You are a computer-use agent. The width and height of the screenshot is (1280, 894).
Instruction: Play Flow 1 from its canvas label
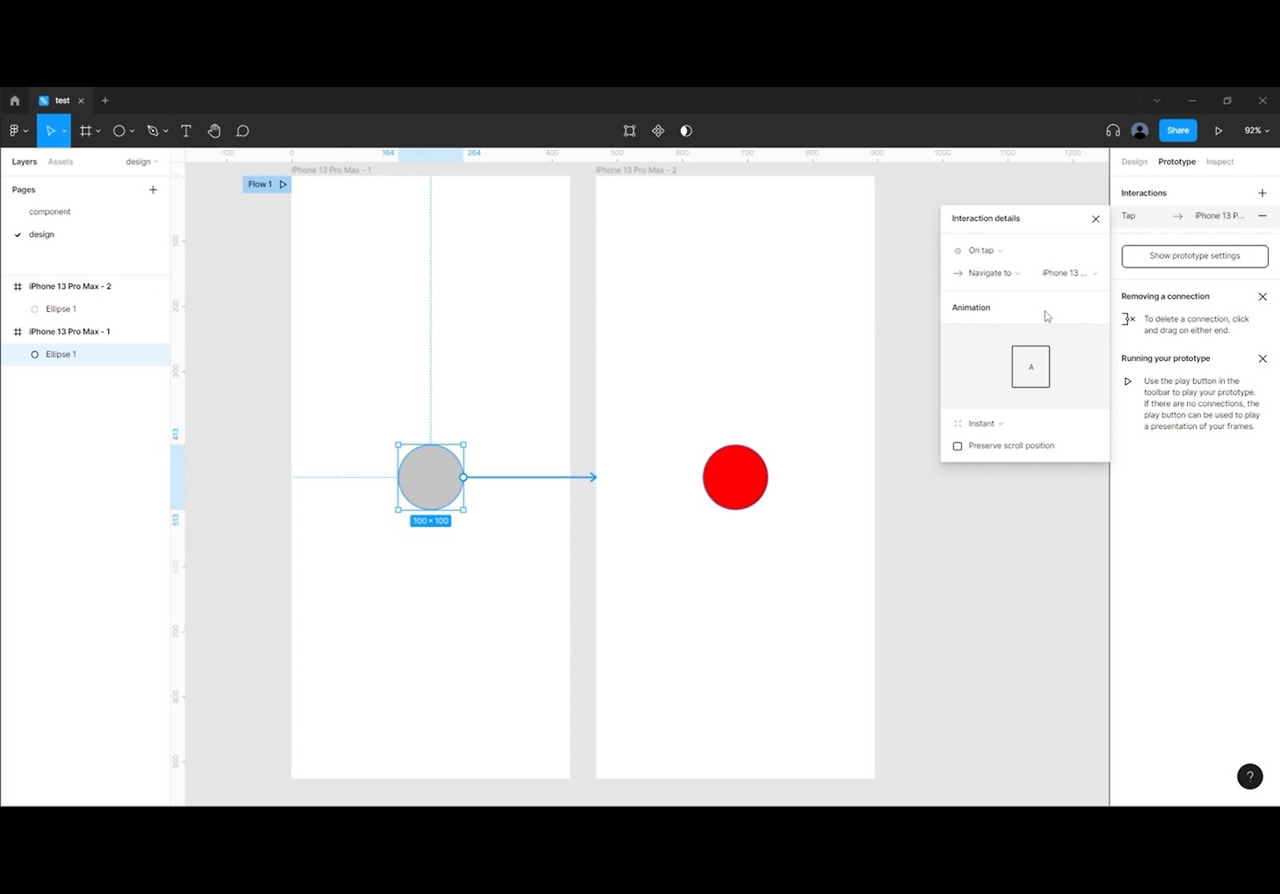[x=283, y=185]
